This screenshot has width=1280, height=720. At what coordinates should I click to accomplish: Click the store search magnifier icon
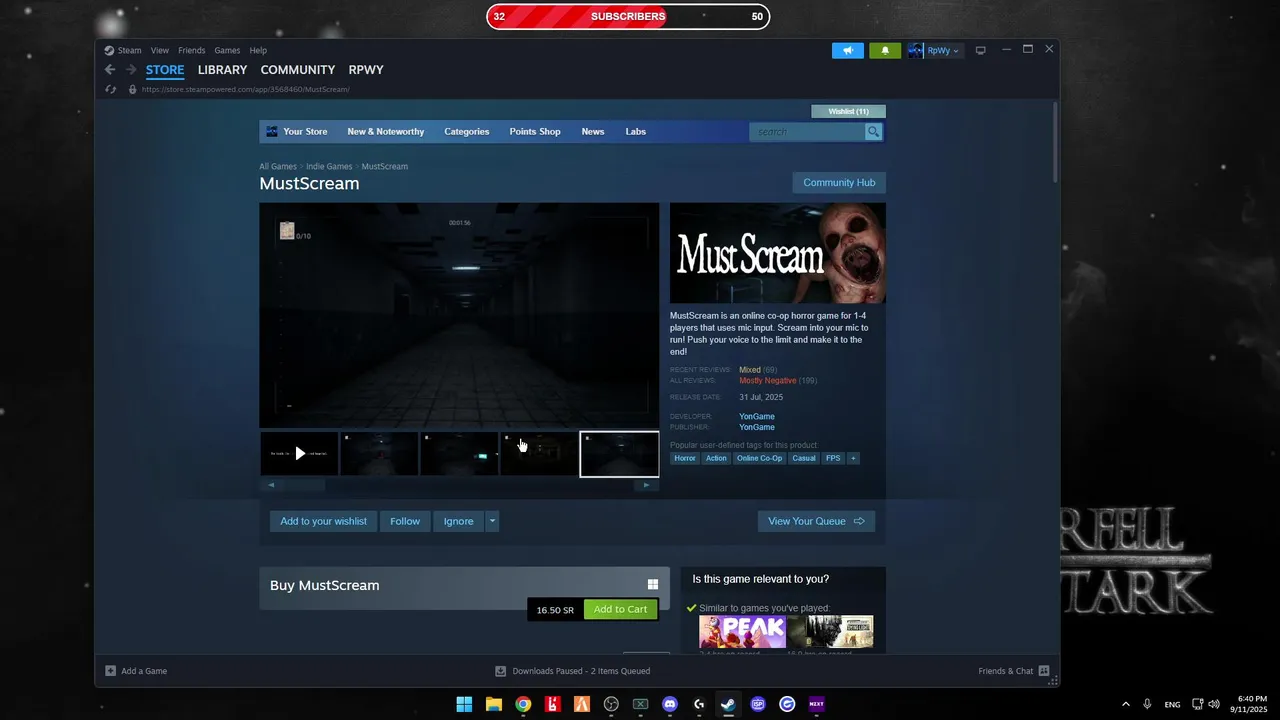pos(874,132)
